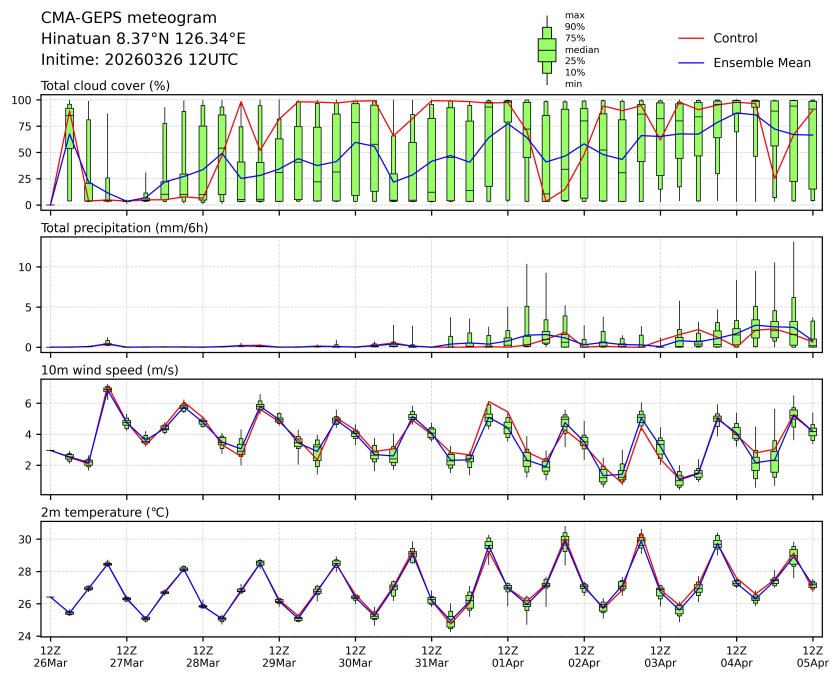The height and width of the screenshot is (680, 840).
Task: Click the "Total cloud cover (%)" panel title
Action: click(x=105, y=86)
